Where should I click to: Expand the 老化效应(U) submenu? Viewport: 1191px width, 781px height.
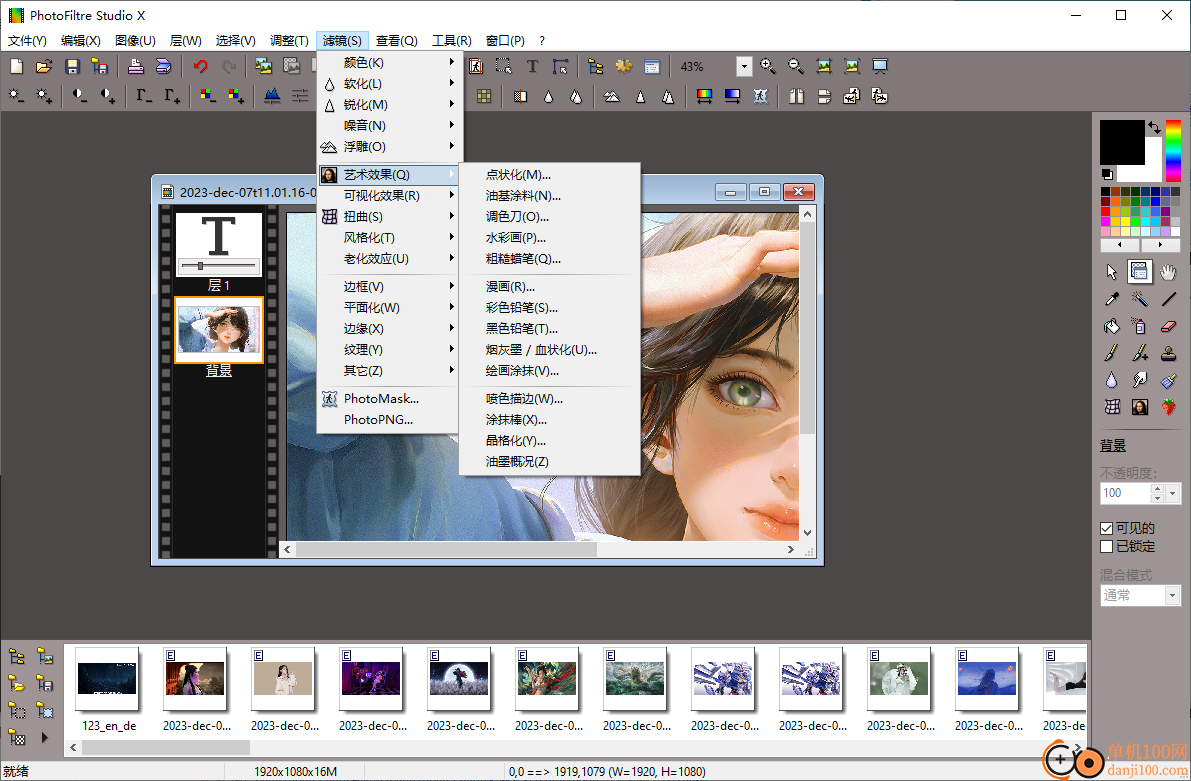pyautogui.click(x=388, y=258)
